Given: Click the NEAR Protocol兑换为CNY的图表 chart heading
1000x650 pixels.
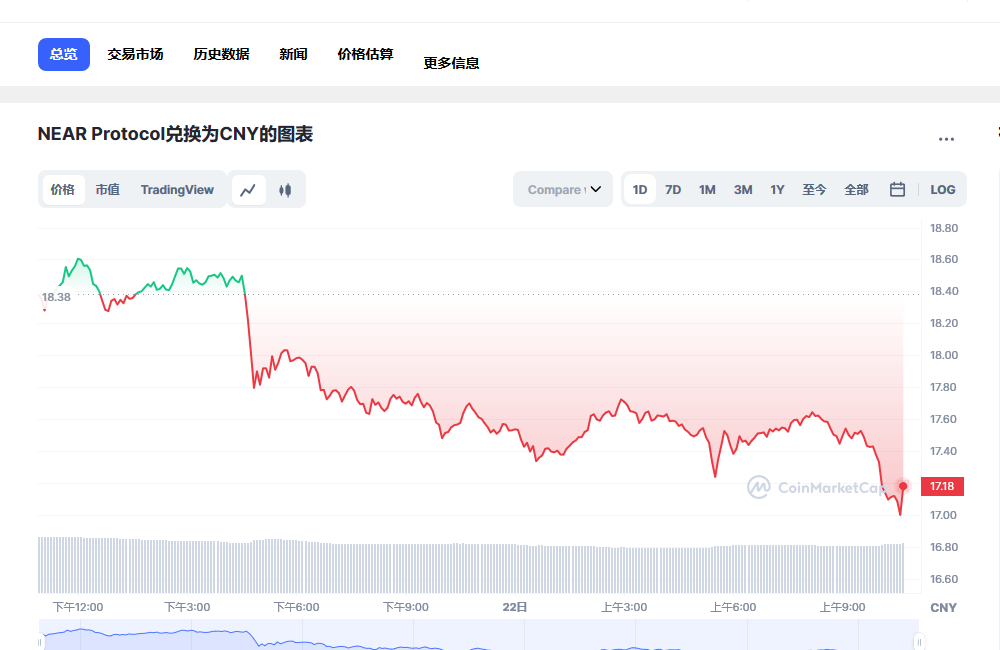Looking at the screenshot, I should 175,134.
